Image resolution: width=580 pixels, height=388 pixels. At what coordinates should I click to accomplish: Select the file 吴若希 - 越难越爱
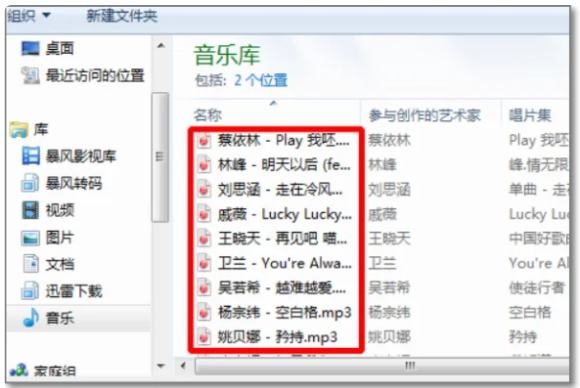click(x=282, y=287)
